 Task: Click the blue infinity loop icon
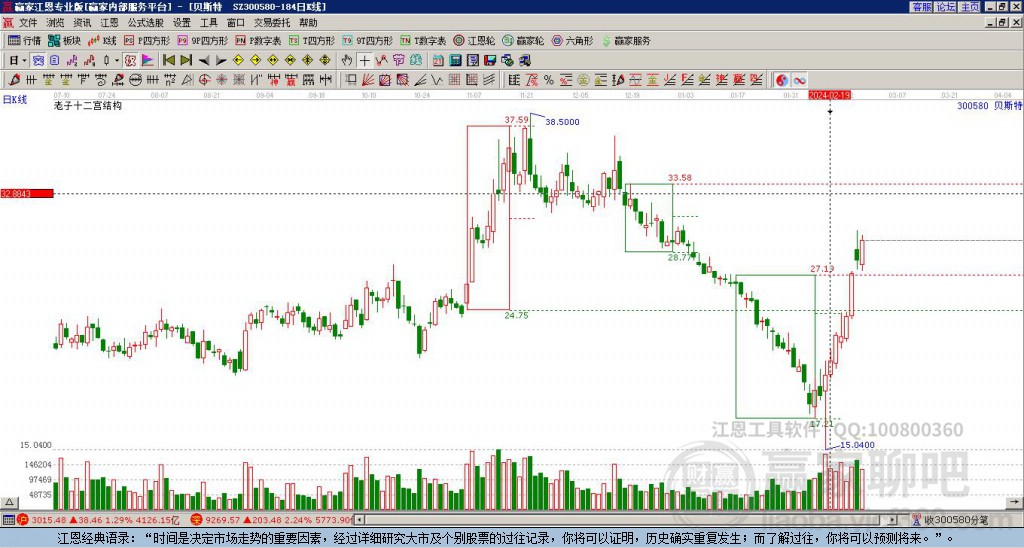click(799, 80)
